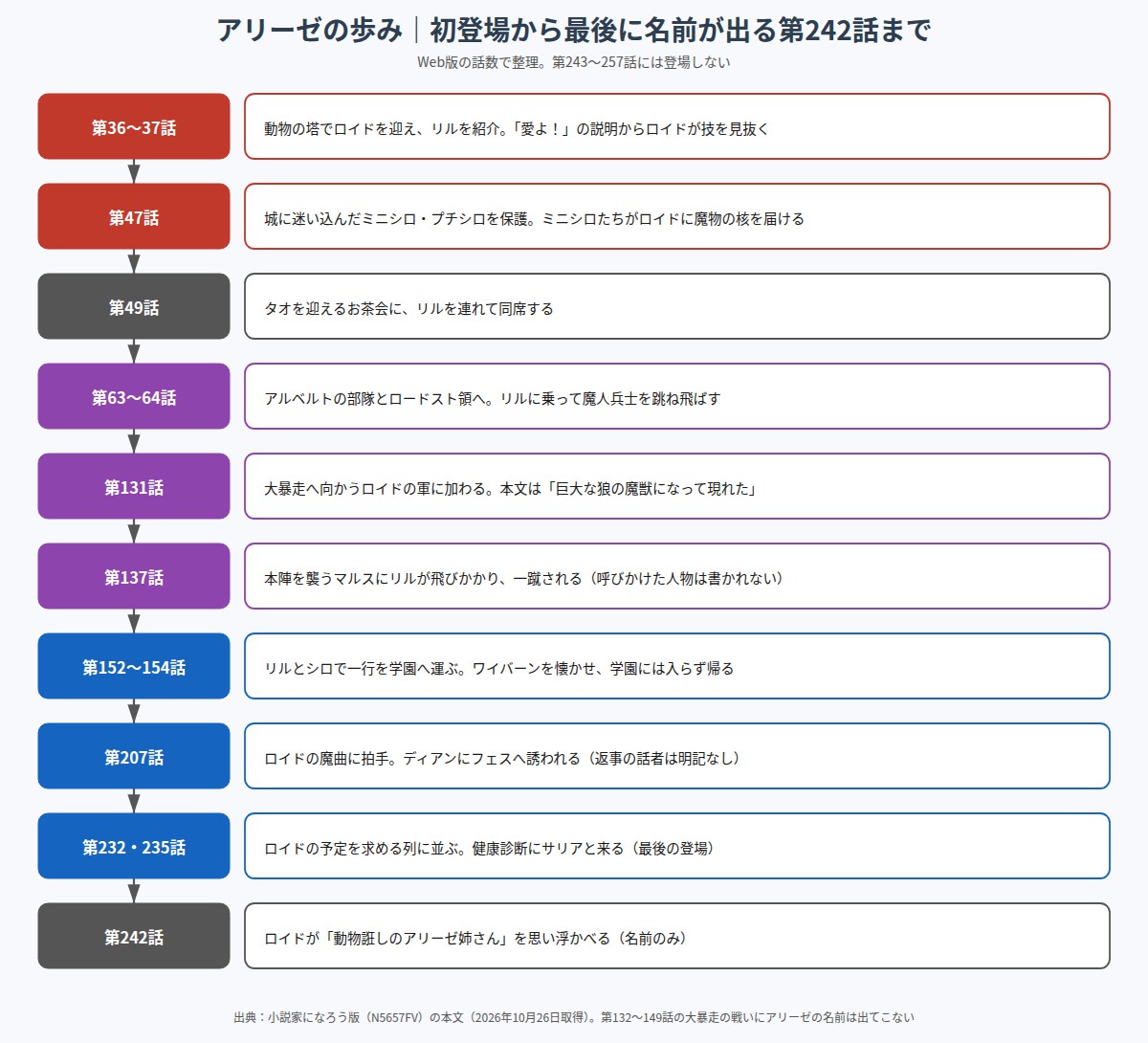Click the "第232・235話" label box
Screen dimensions: 1148x1043
pyautogui.click(x=134, y=846)
